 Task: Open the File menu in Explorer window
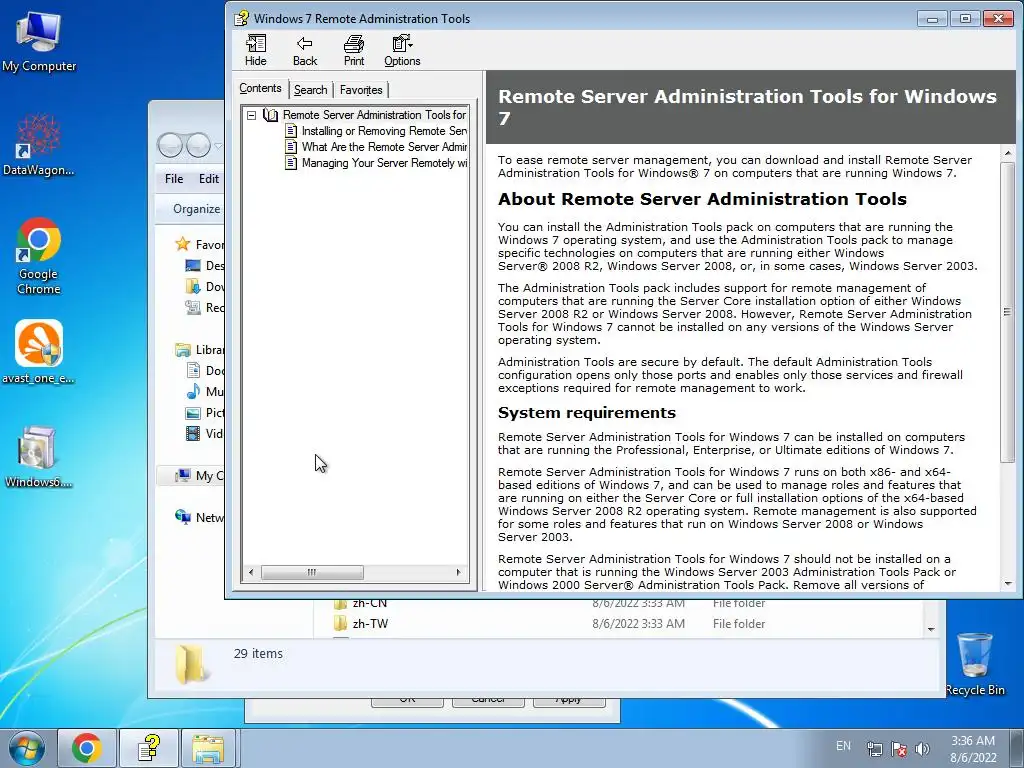[174, 179]
